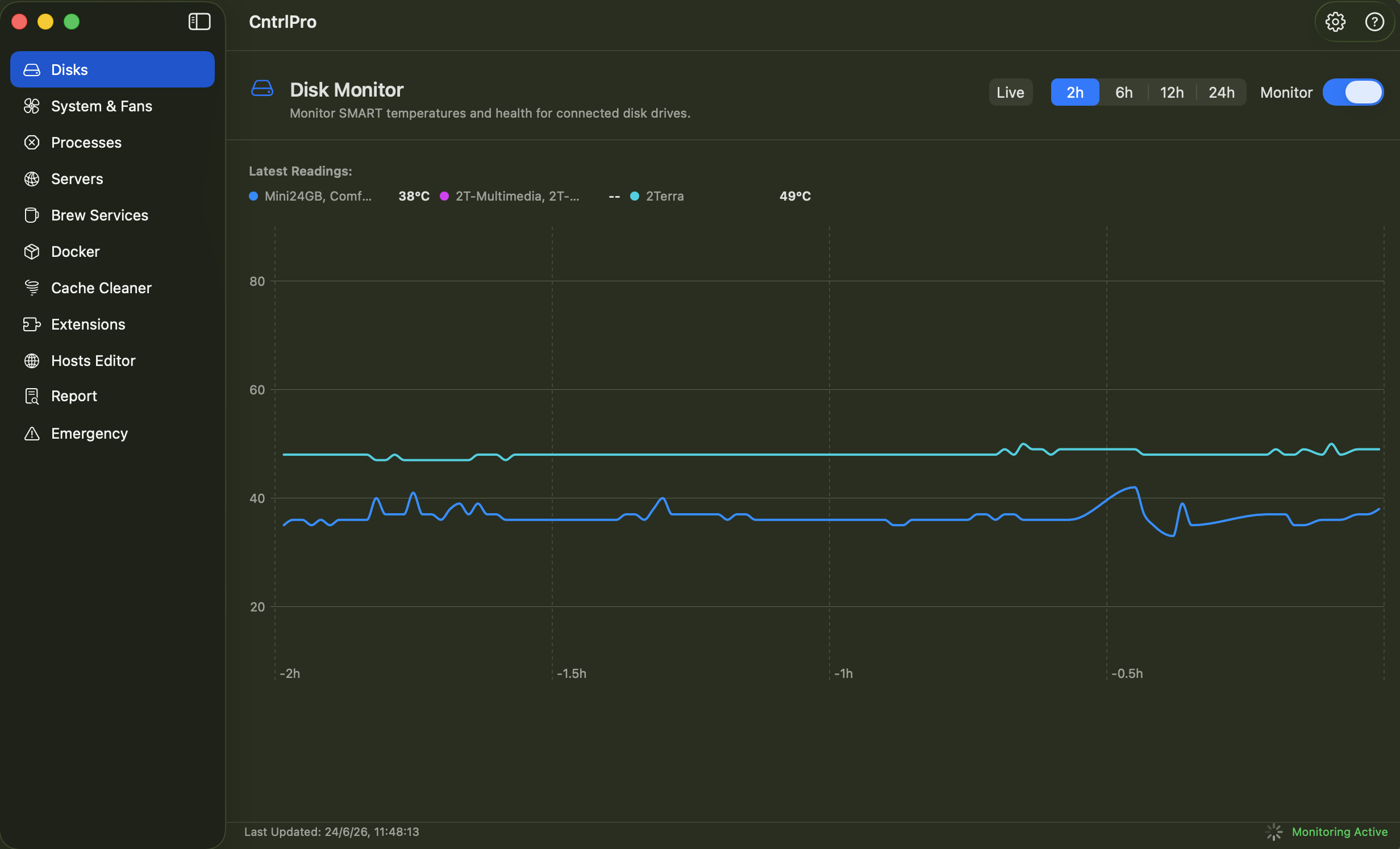Viewport: 1400px width, 849px height.
Task: Click the Extensions puzzle icon
Action: [x=32, y=324]
